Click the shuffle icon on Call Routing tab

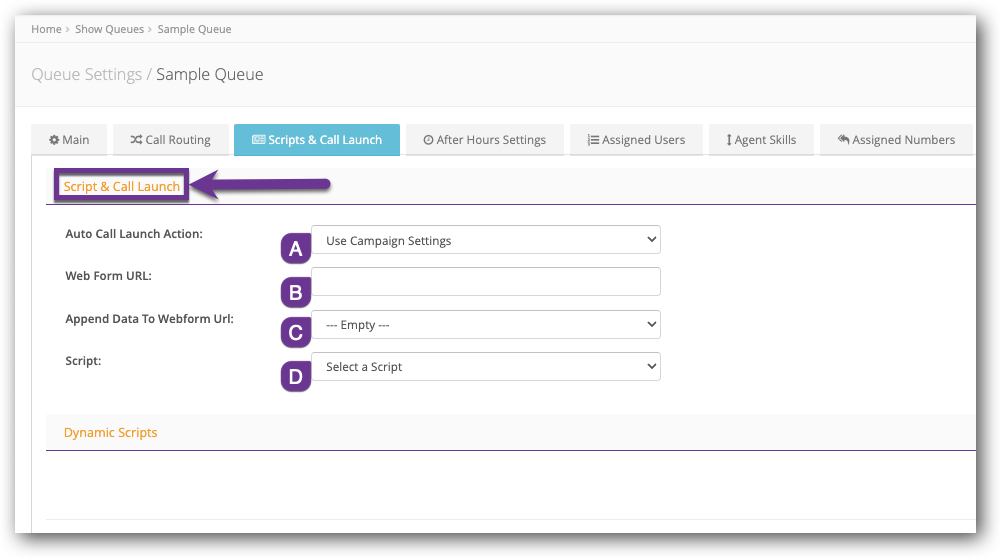tap(136, 140)
